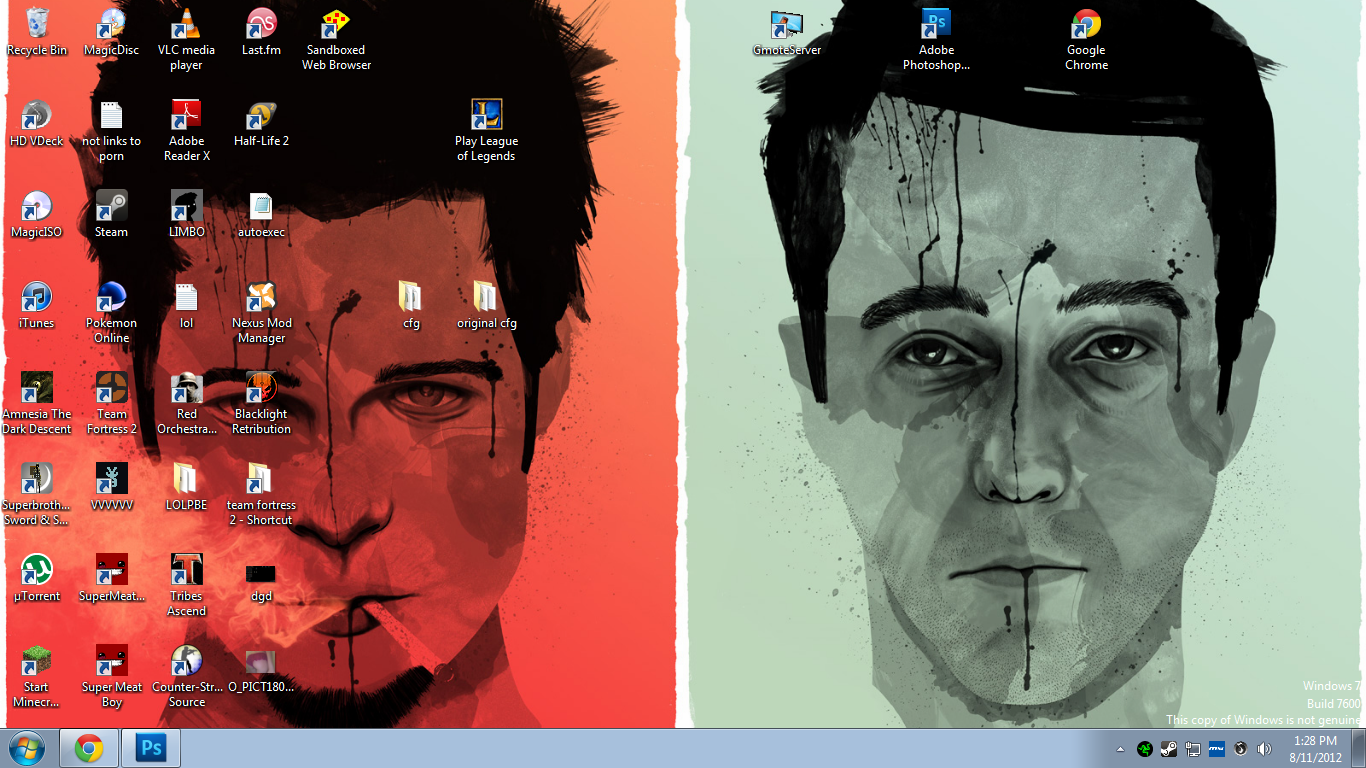
Task: Select the Tribes Ascend shortcut
Action: [x=186, y=571]
